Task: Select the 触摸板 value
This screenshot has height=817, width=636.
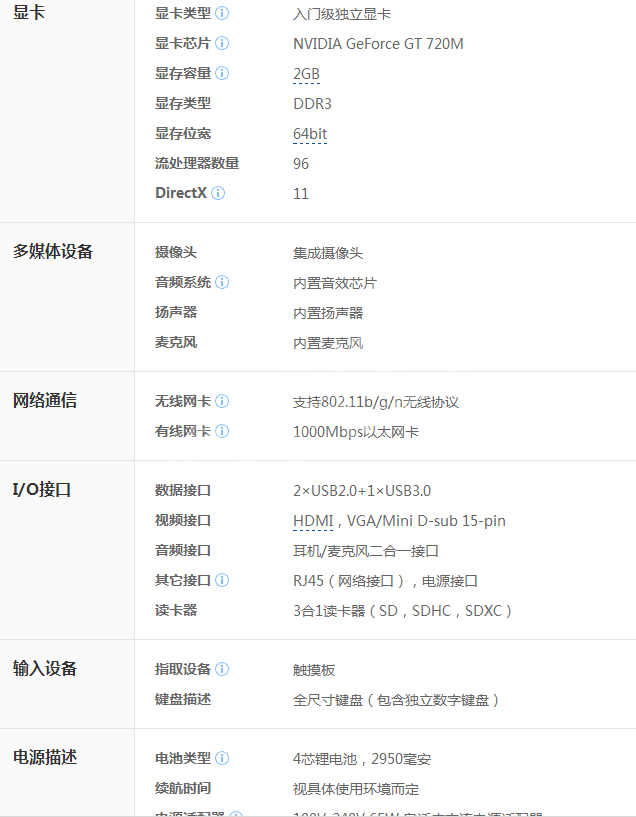Action: (x=314, y=670)
